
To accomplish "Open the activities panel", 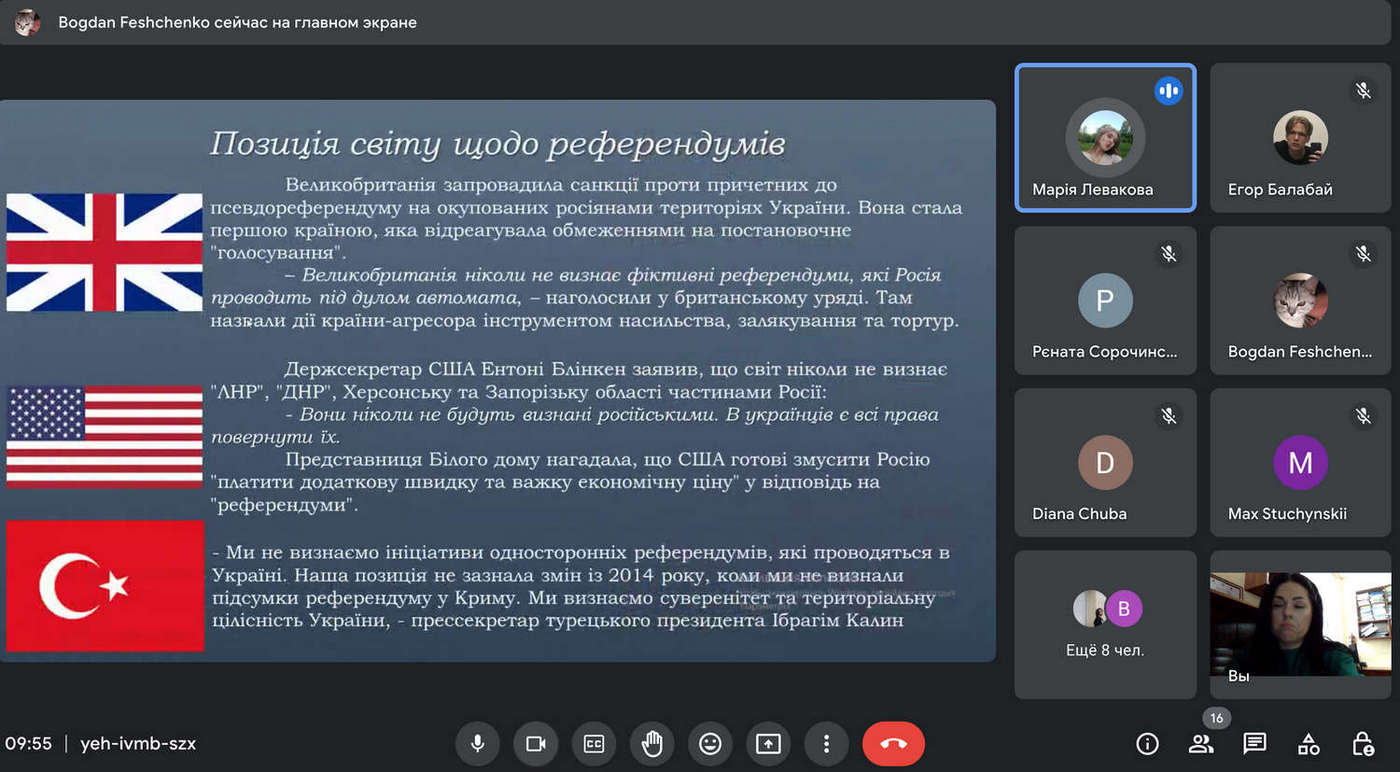I will tap(1308, 744).
